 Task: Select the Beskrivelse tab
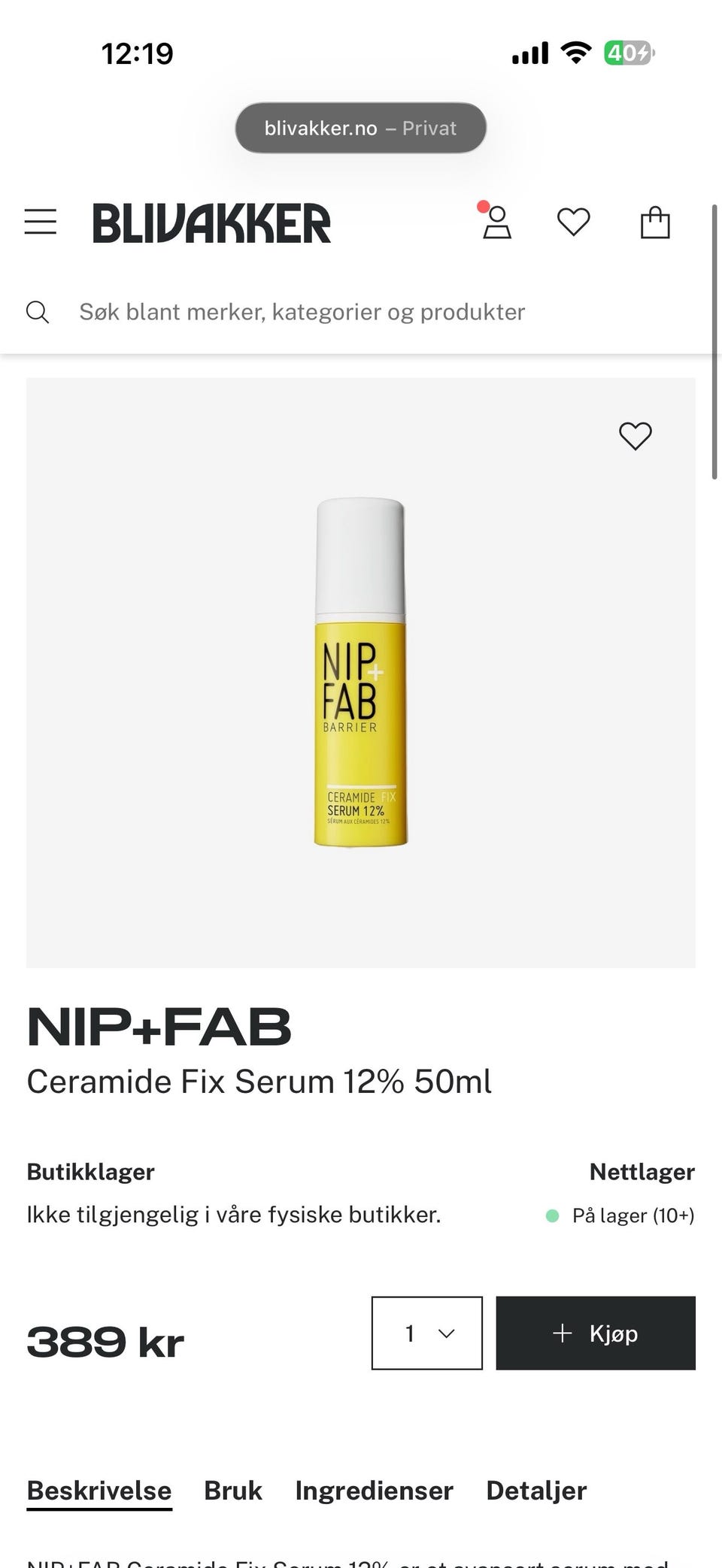point(99,1490)
